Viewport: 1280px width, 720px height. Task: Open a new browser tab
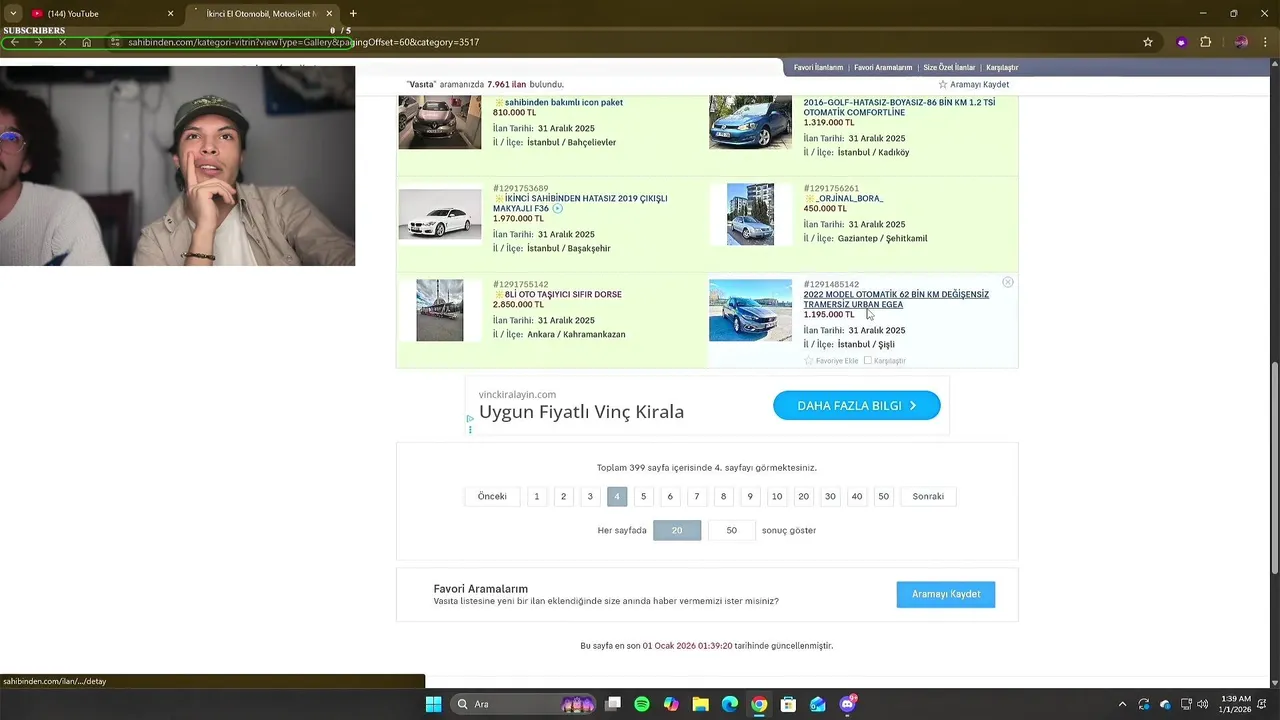pos(353,14)
